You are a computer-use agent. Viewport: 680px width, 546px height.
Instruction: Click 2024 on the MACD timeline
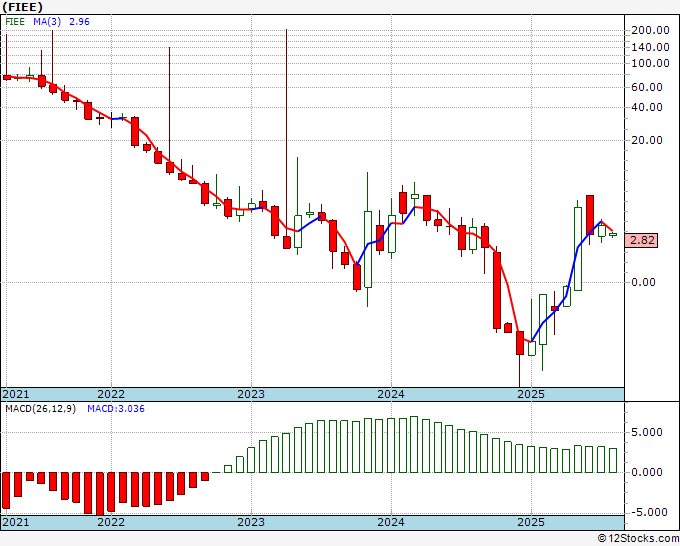pos(391,522)
